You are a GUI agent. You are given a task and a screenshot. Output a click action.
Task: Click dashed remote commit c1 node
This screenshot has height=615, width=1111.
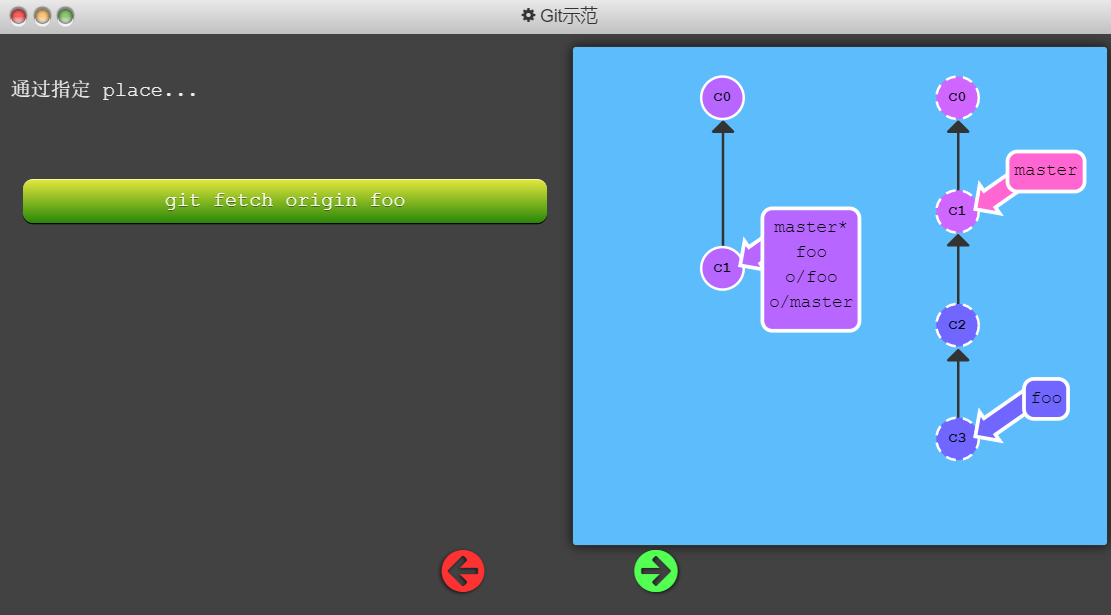(x=957, y=211)
